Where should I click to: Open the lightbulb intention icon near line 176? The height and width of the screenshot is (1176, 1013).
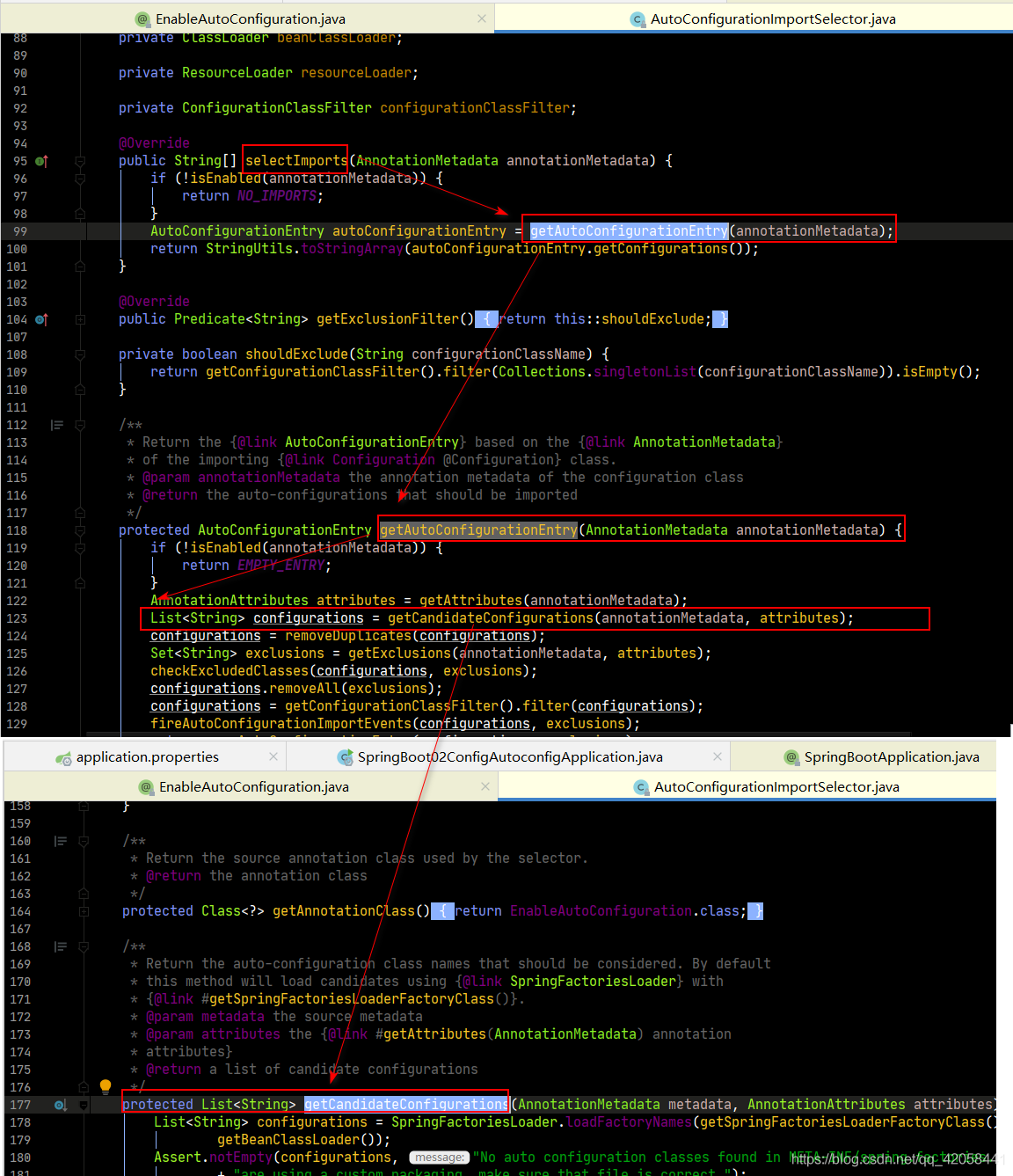click(x=105, y=1086)
